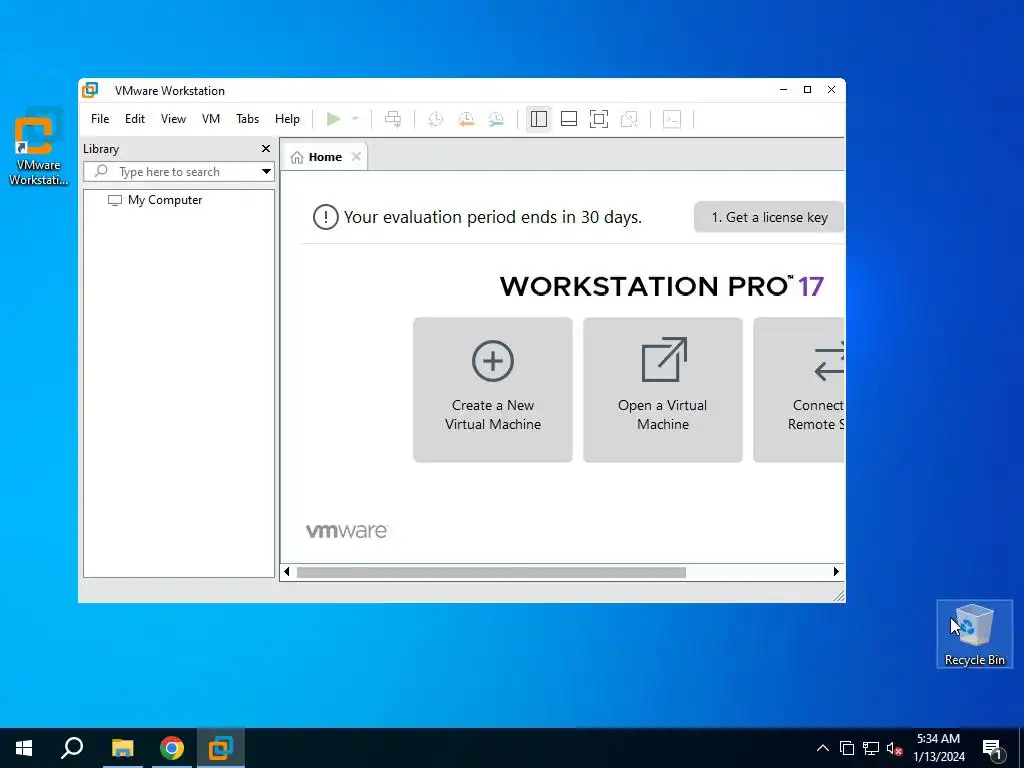
Task: Click the VMware Workstation title bar icon
Action: 90,90
